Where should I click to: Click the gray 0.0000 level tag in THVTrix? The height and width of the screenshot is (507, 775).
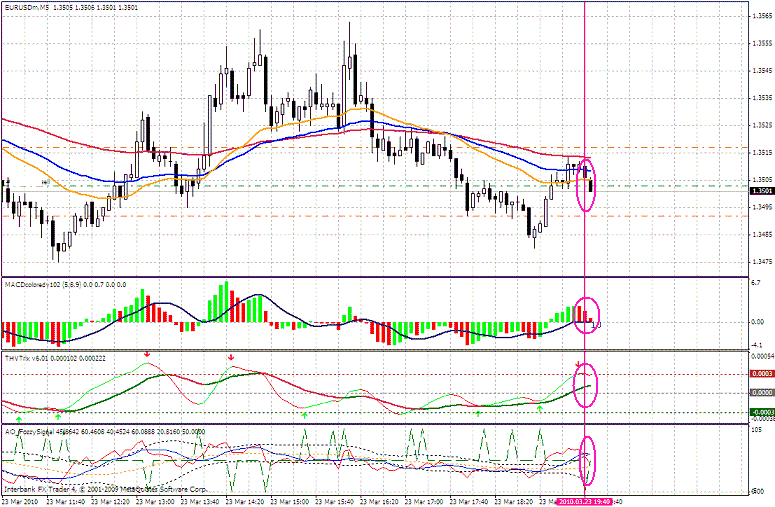pos(760,393)
